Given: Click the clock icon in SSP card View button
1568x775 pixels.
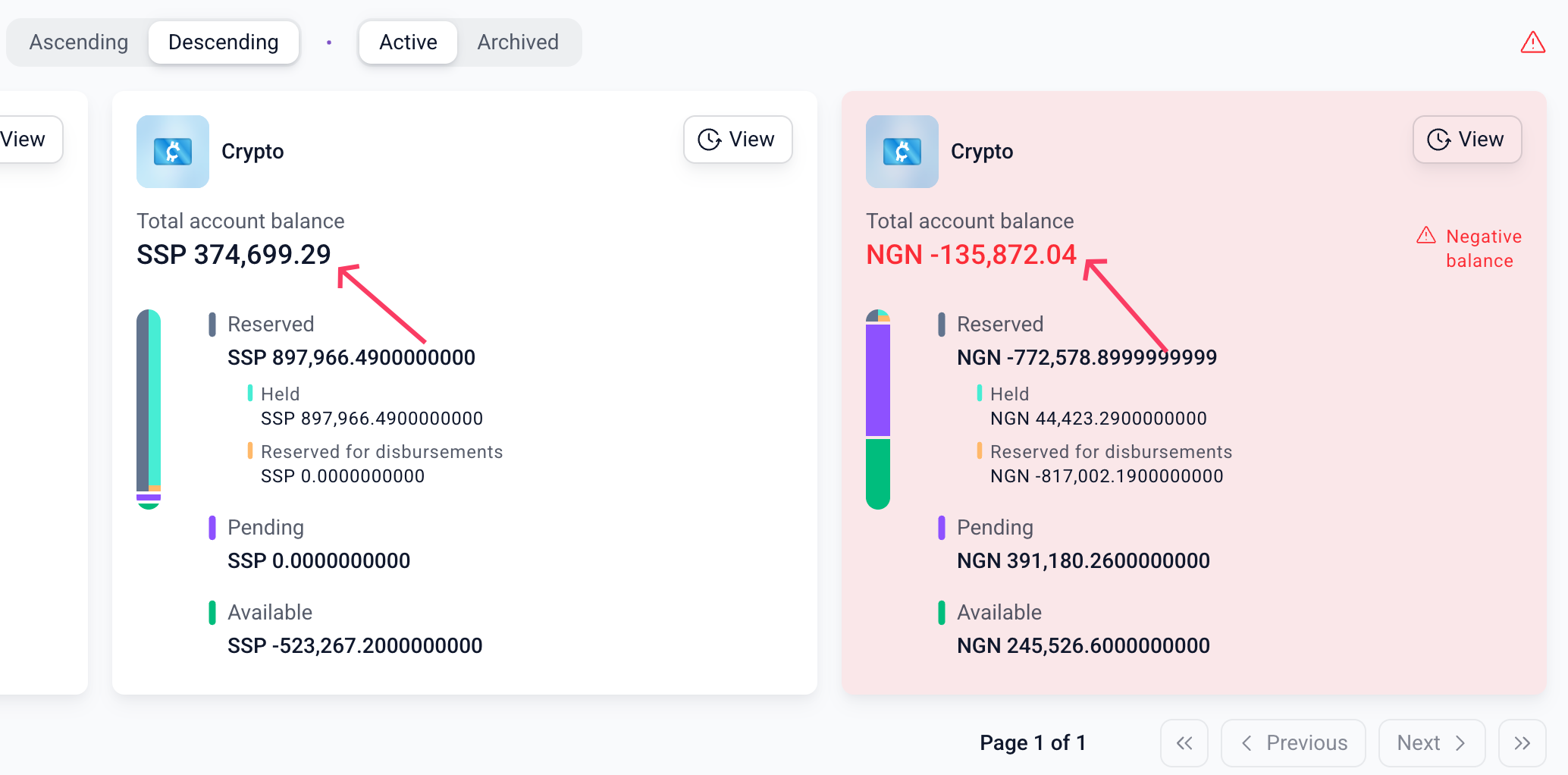Looking at the screenshot, I should click(710, 140).
